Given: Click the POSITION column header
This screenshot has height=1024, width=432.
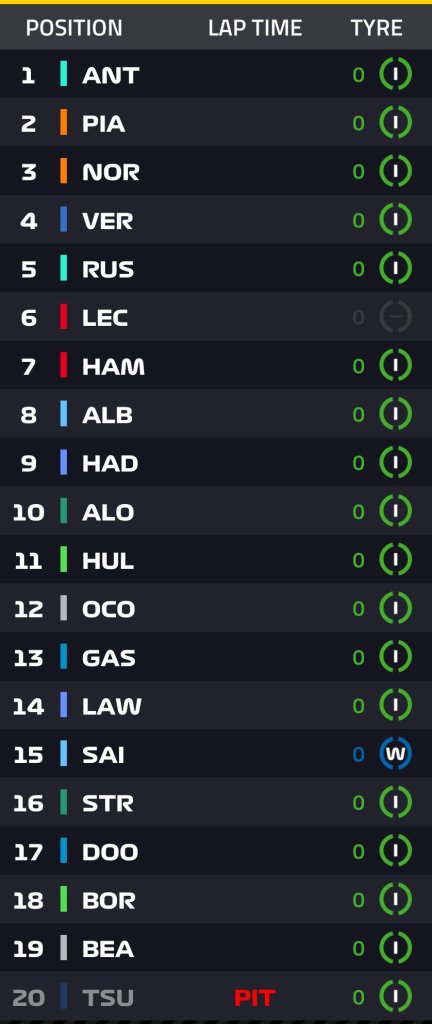Looking at the screenshot, I should click(74, 28).
